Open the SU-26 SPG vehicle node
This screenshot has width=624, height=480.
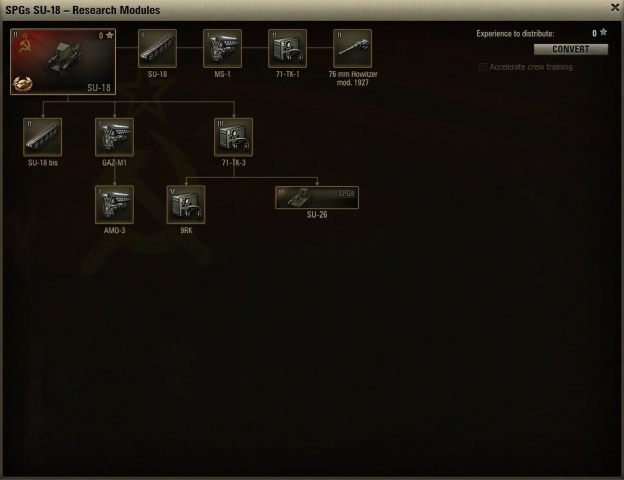(317, 197)
